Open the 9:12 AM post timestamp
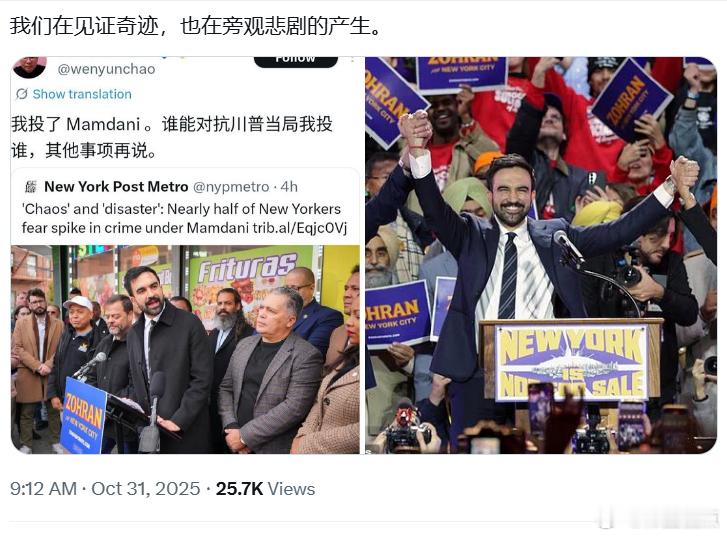Image resolution: width=727 pixels, height=537 pixels. pyautogui.click(x=43, y=489)
